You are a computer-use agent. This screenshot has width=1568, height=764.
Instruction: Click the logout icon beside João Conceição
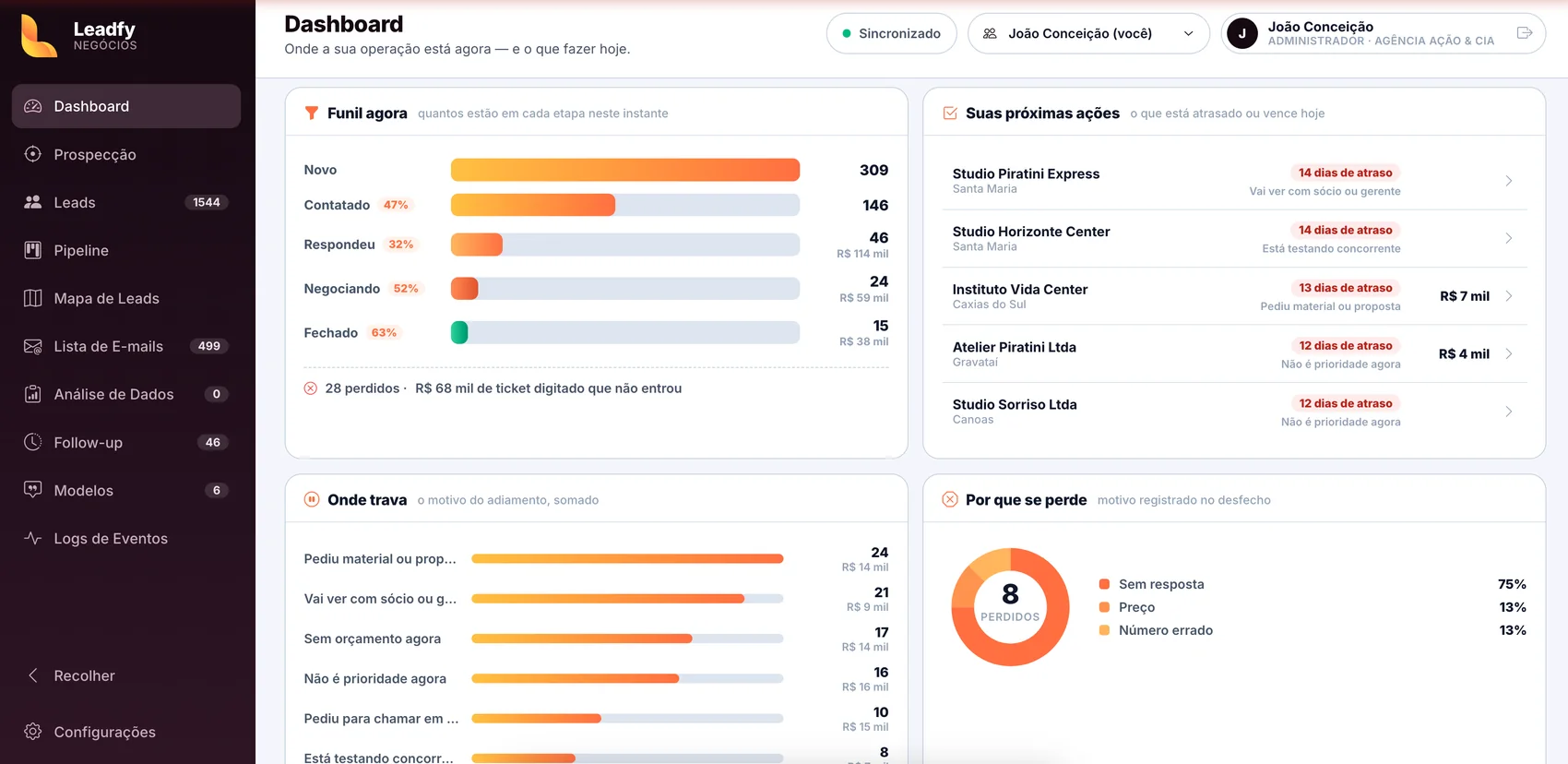point(1525,33)
